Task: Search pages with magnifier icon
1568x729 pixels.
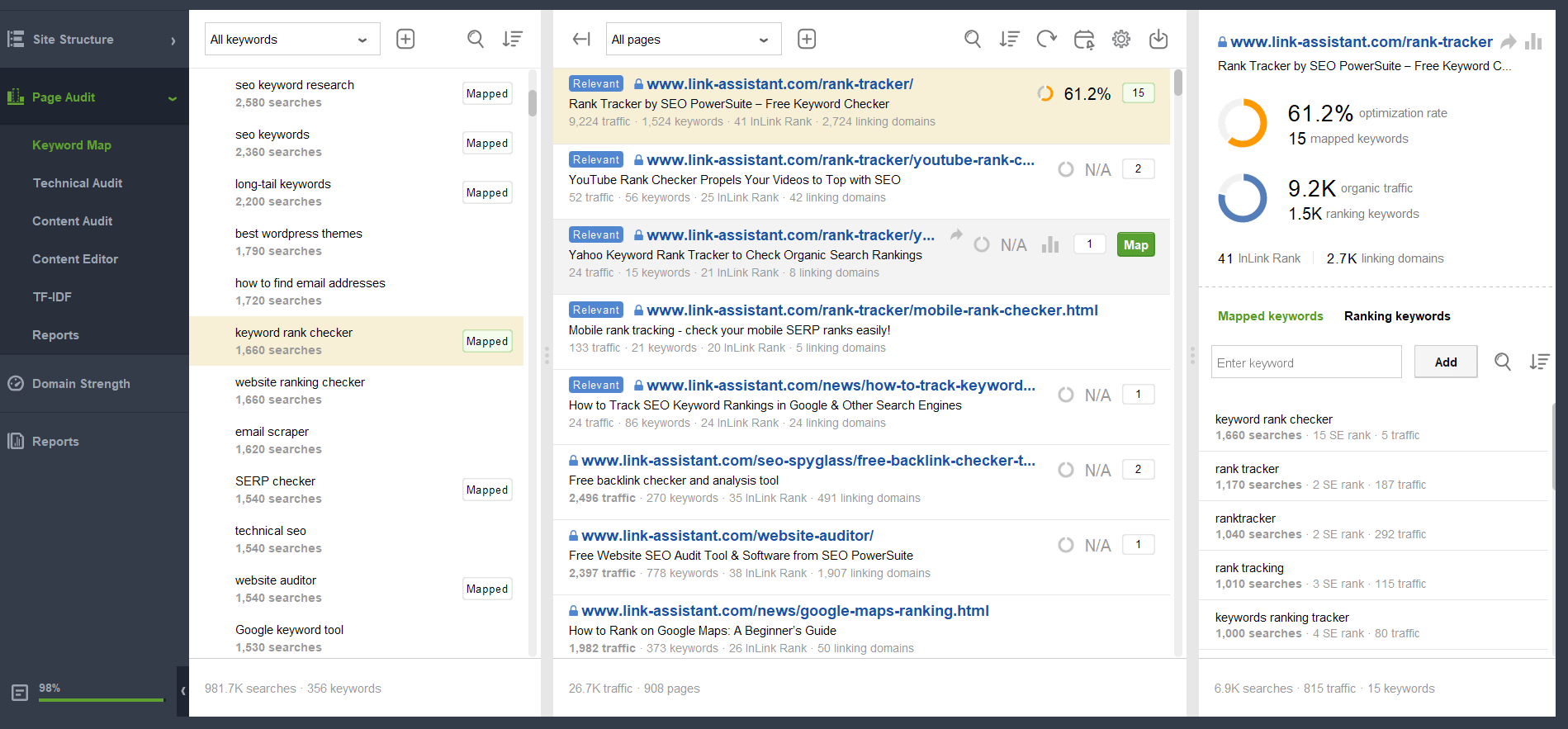Action: point(973,39)
